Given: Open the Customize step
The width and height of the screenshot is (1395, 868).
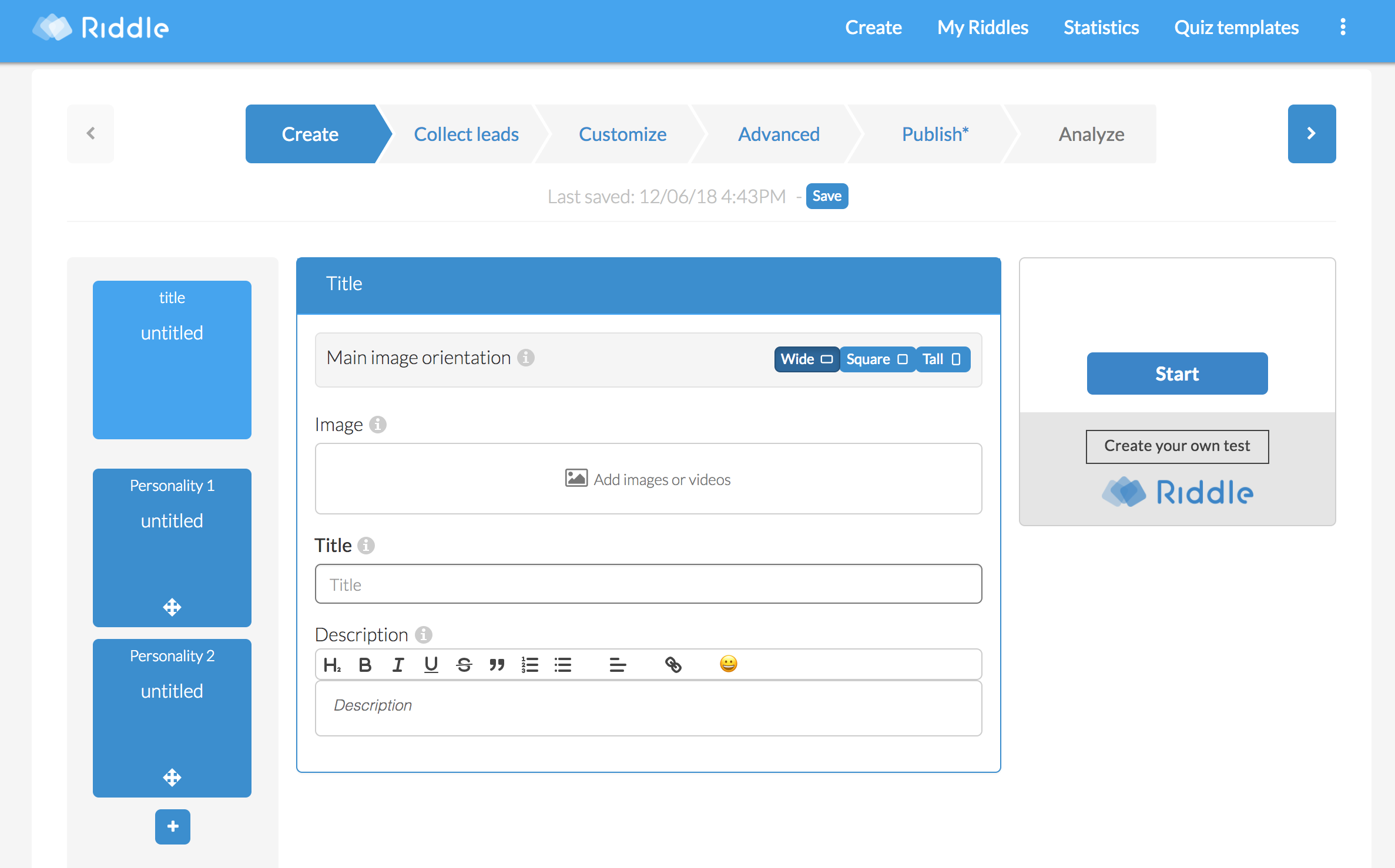Looking at the screenshot, I should pyautogui.click(x=622, y=134).
